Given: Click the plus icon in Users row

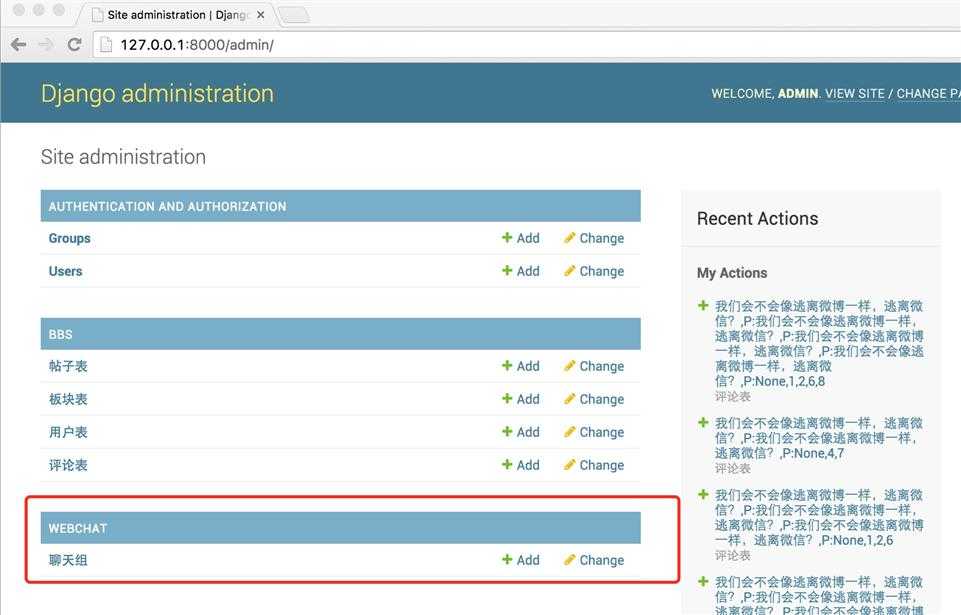Looking at the screenshot, I should [507, 270].
